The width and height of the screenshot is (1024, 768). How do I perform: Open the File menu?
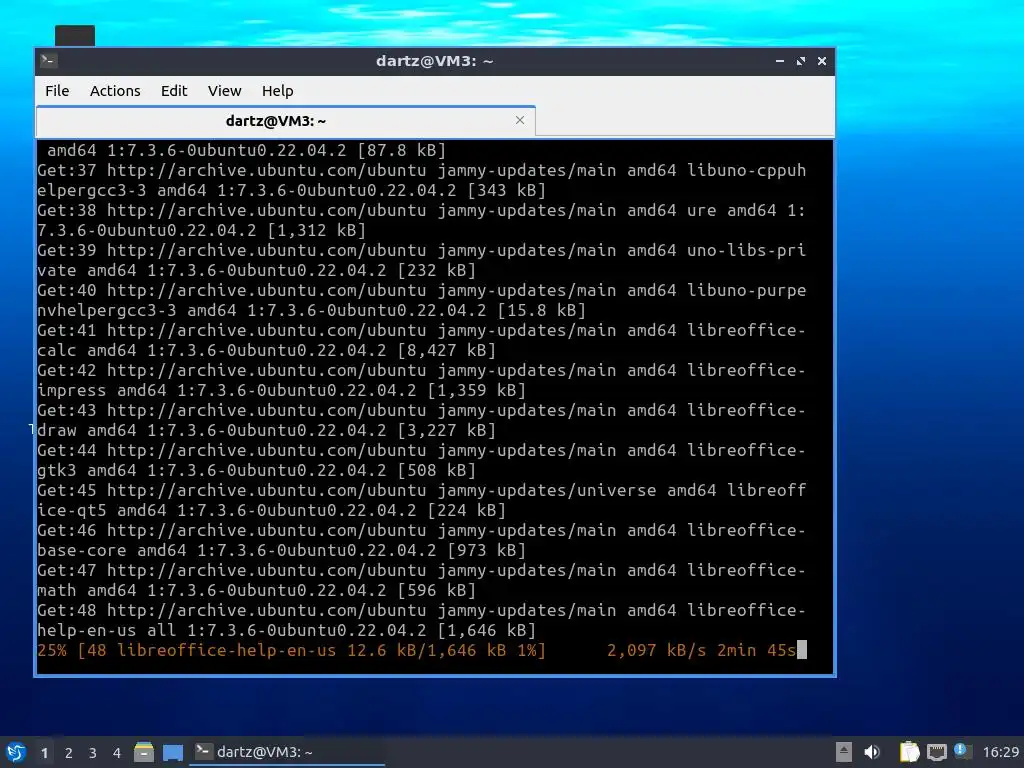pyautogui.click(x=57, y=91)
